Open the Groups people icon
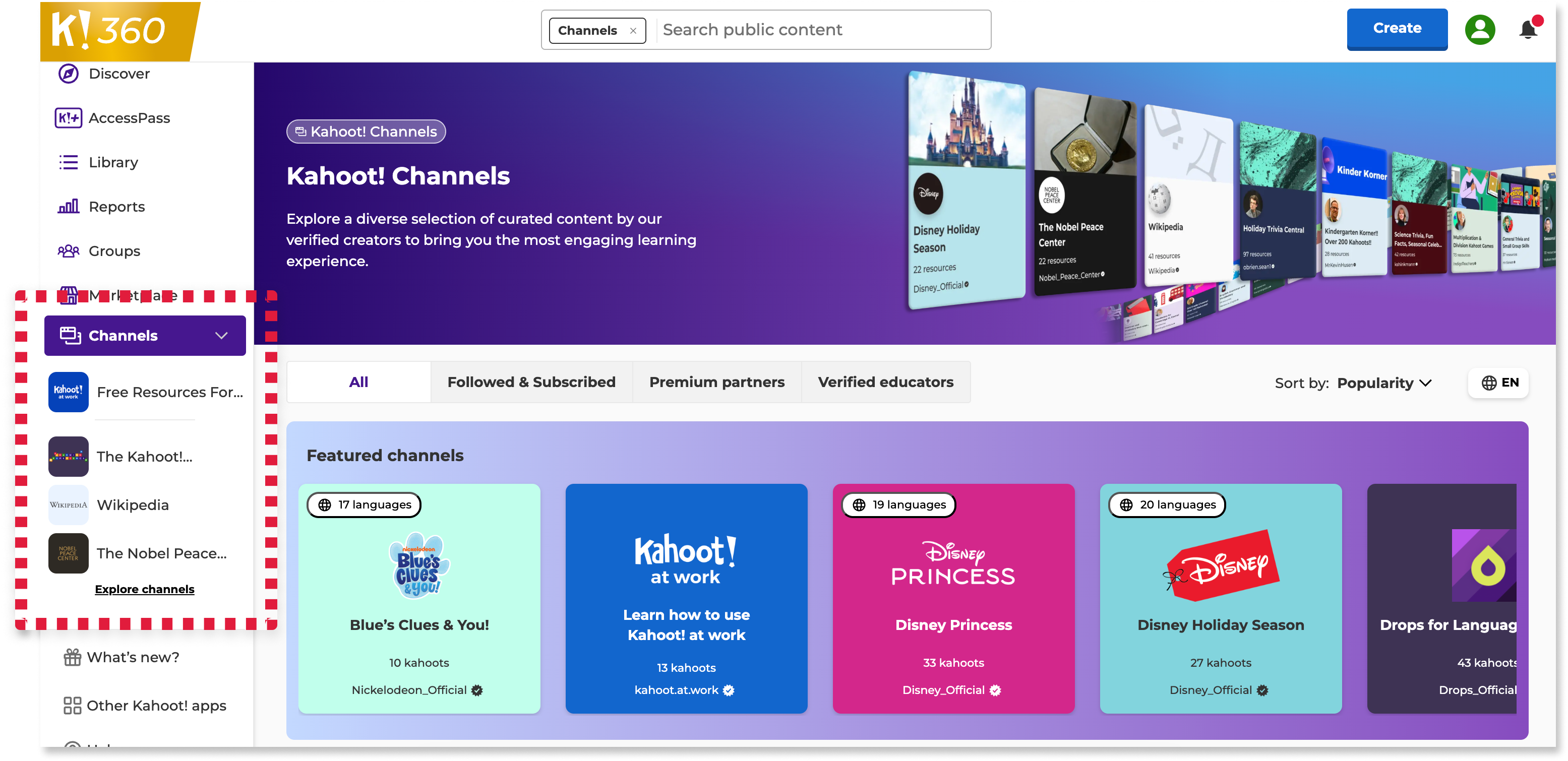The width and height of the screenshot is (1568, 761). [x=68, y=251]
